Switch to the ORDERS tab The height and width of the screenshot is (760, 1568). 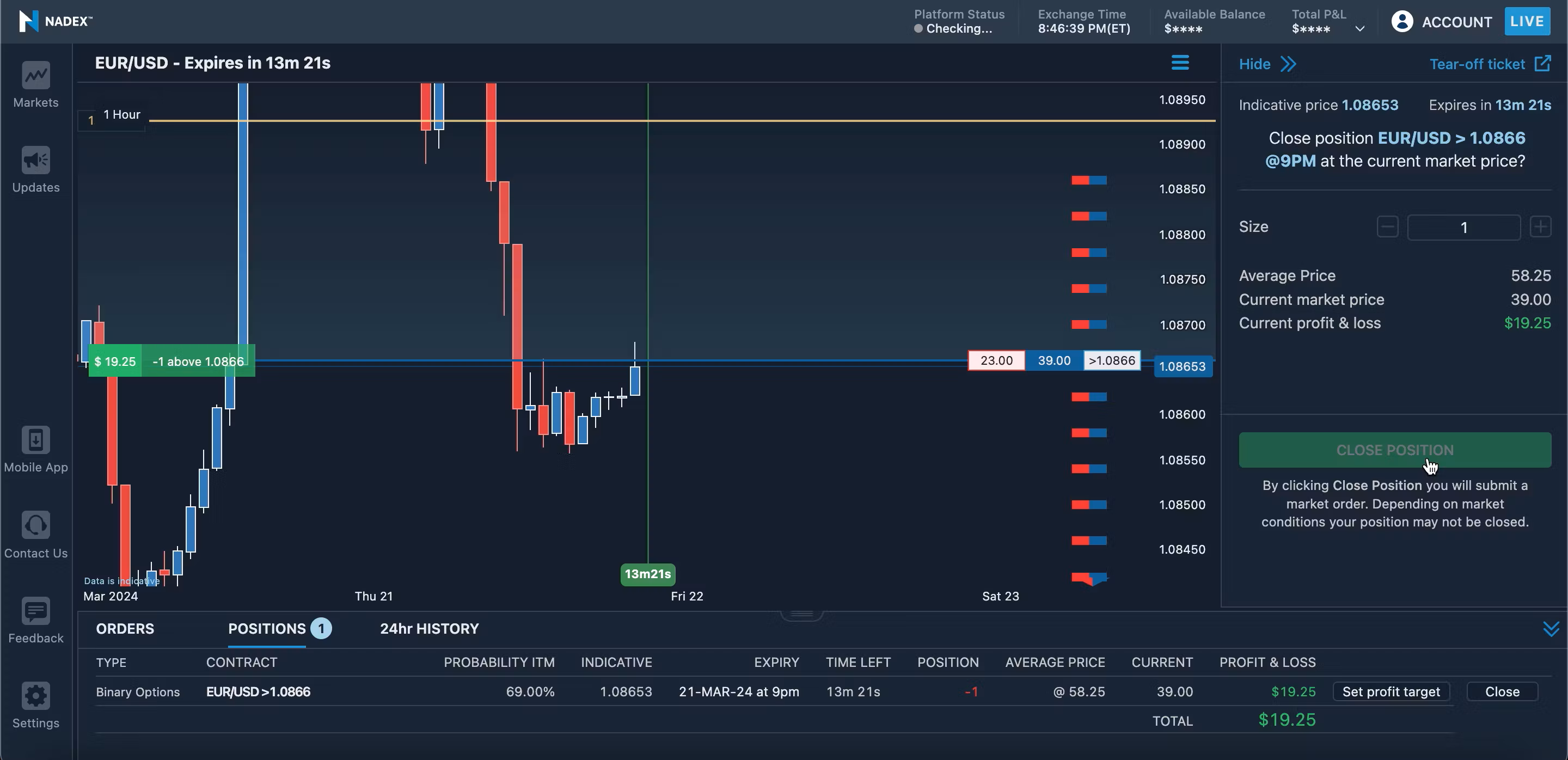click(125, 629)
